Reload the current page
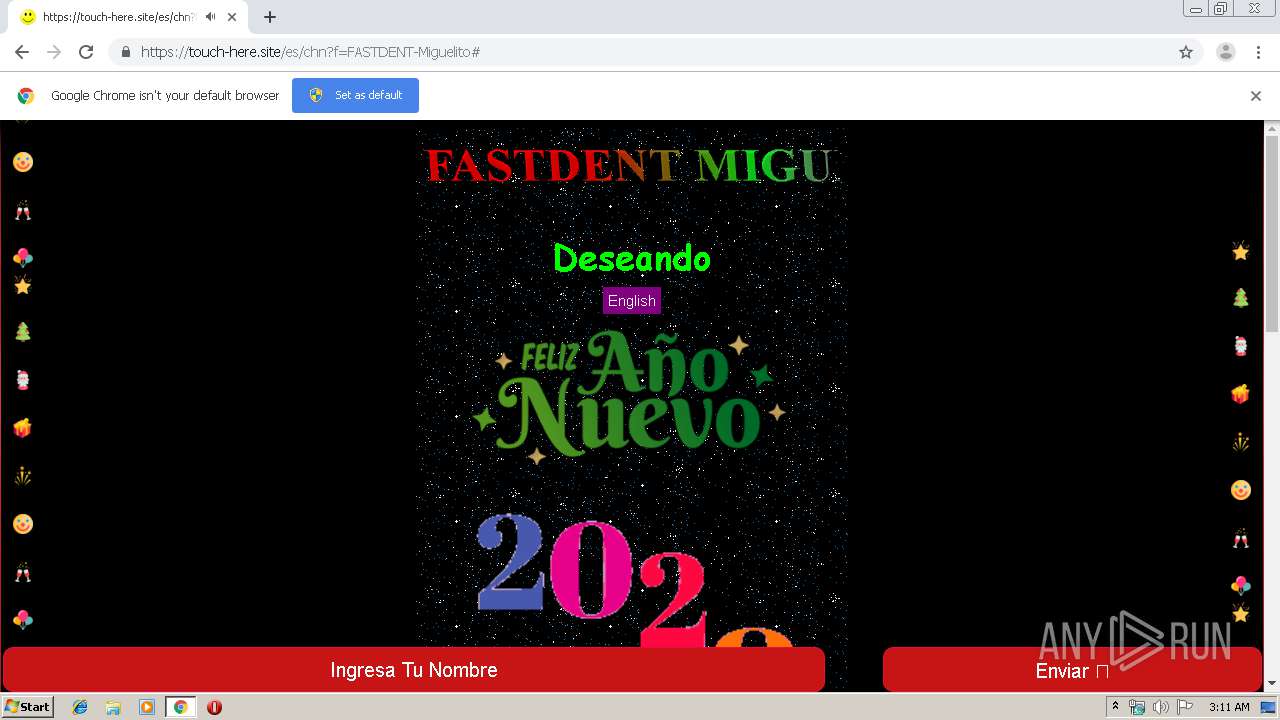This screenshot has width=1280, height=720. click(86, 52)
